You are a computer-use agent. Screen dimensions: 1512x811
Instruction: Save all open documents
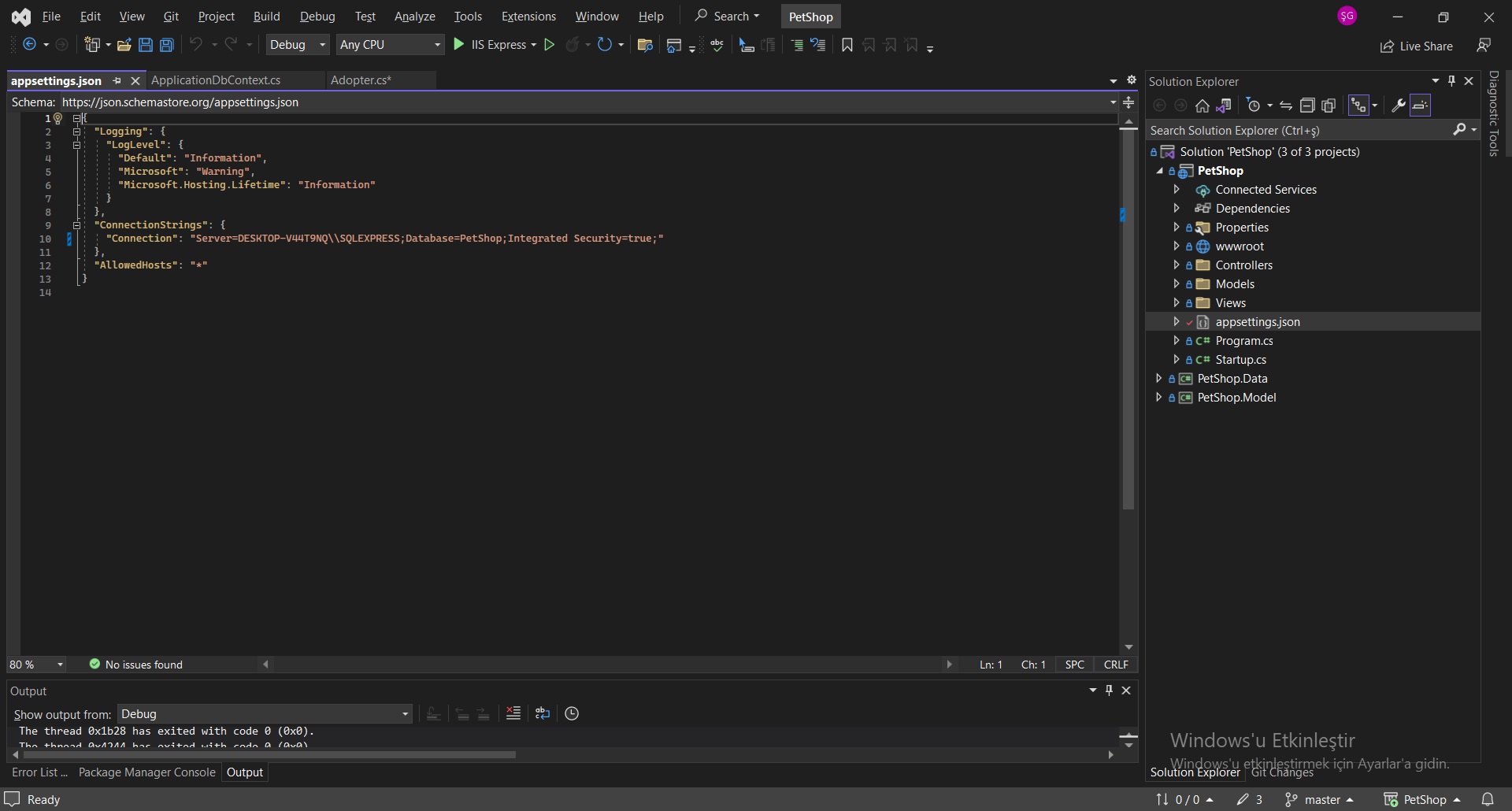166,45
